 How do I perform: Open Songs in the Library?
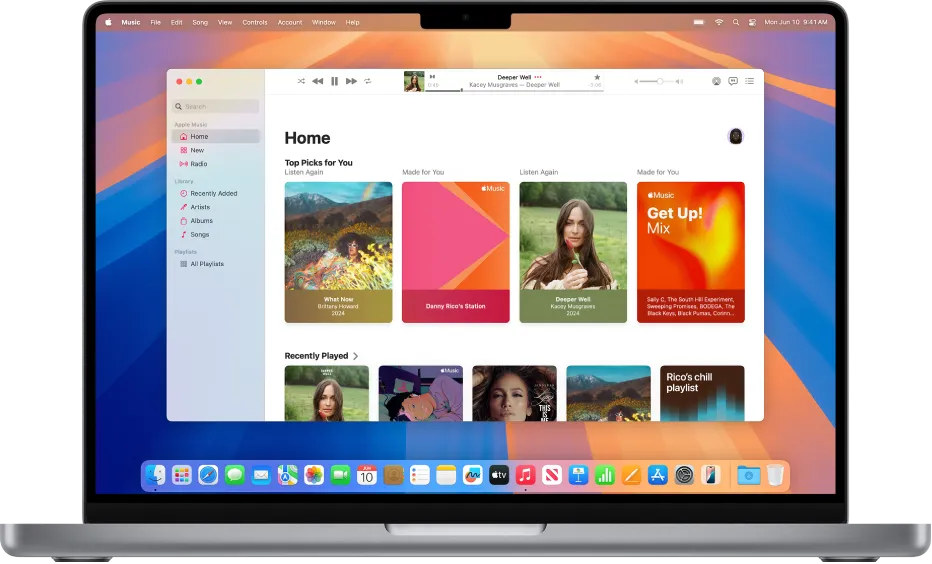[x=216, y=235]
